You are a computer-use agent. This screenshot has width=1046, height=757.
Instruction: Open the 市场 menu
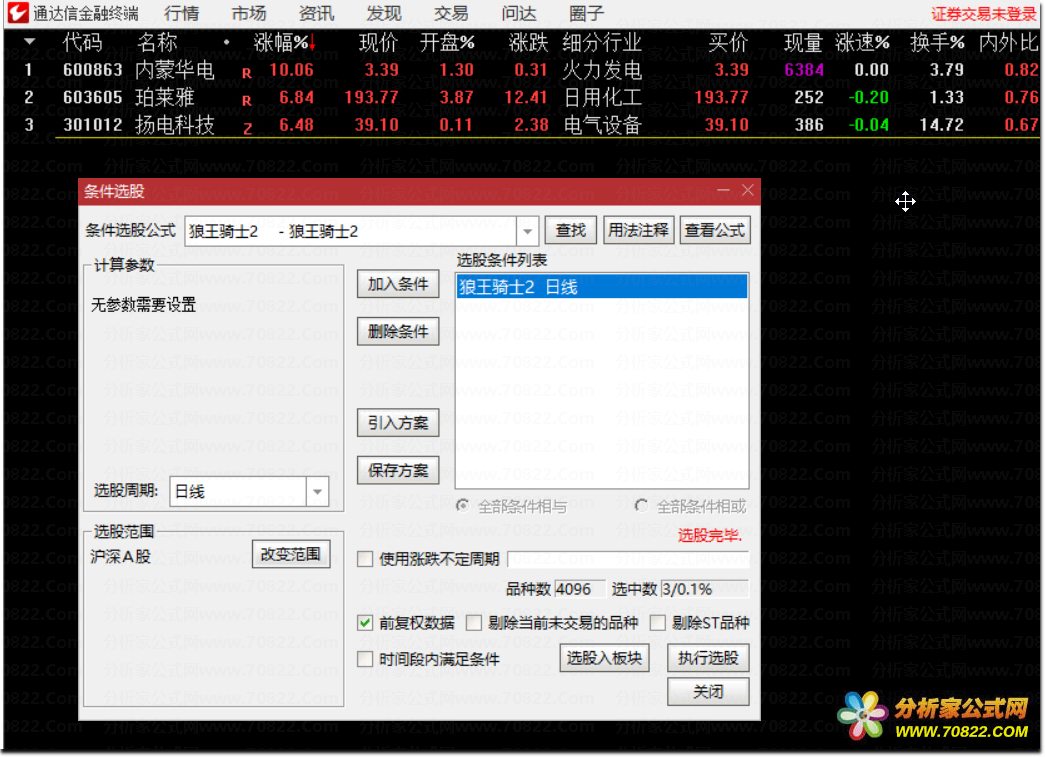point(249,13)
